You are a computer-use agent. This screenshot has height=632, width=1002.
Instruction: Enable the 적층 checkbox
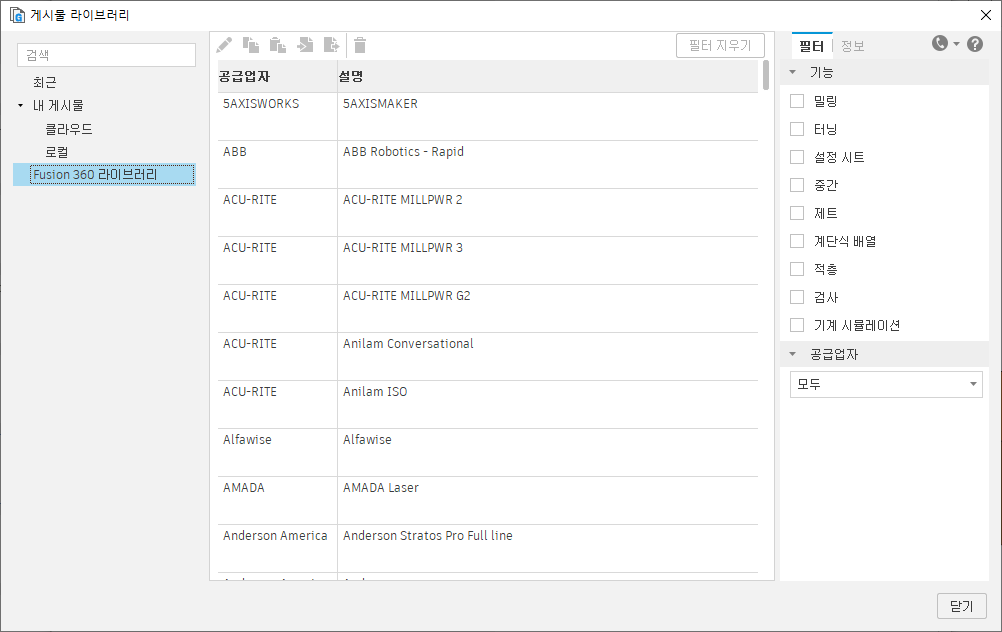point(797,269)
